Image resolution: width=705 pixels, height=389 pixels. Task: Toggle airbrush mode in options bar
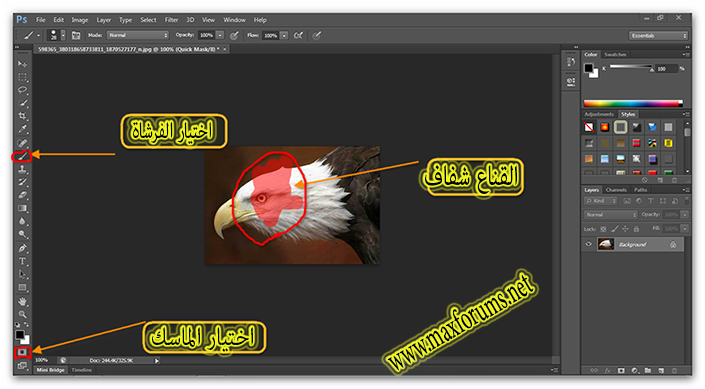(298, 35)
